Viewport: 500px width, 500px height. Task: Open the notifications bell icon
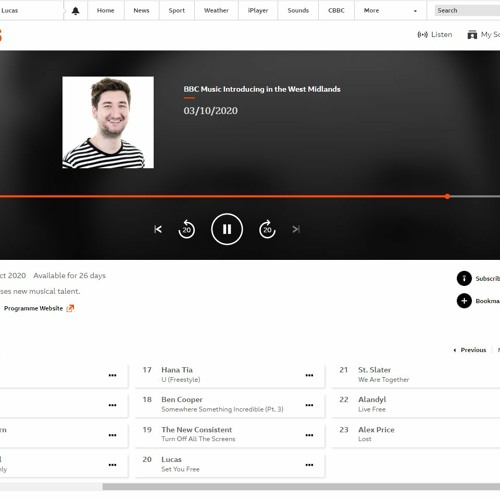pos(76,11)
